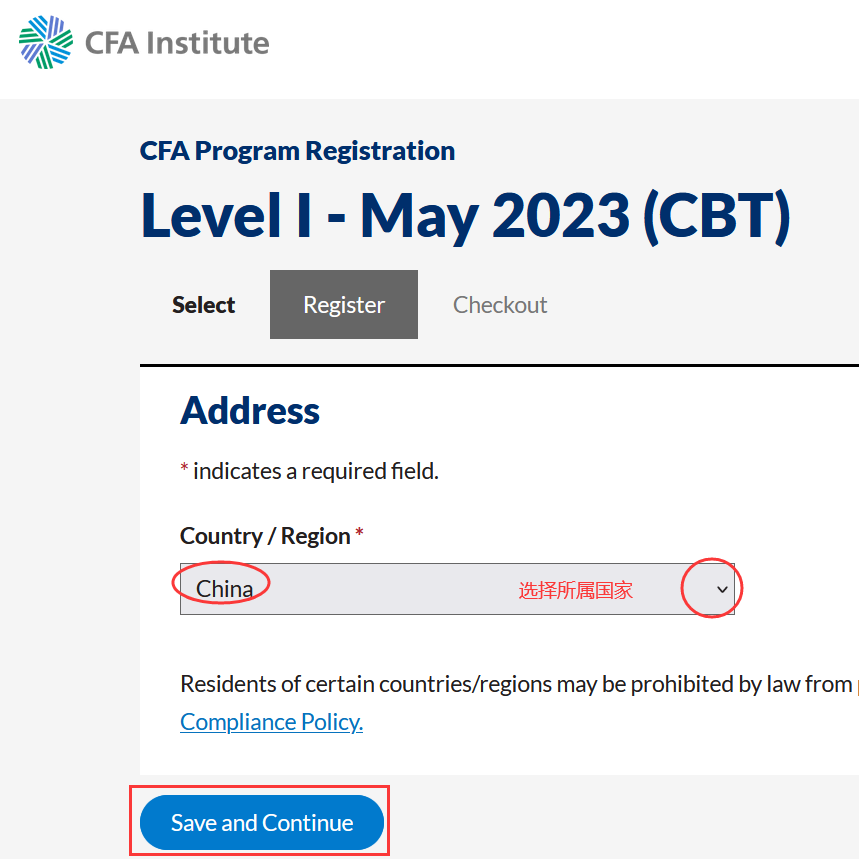Click the CFA Program Registration heading
Viewport: 859px width, 859px height.
[x=297, y=151]
